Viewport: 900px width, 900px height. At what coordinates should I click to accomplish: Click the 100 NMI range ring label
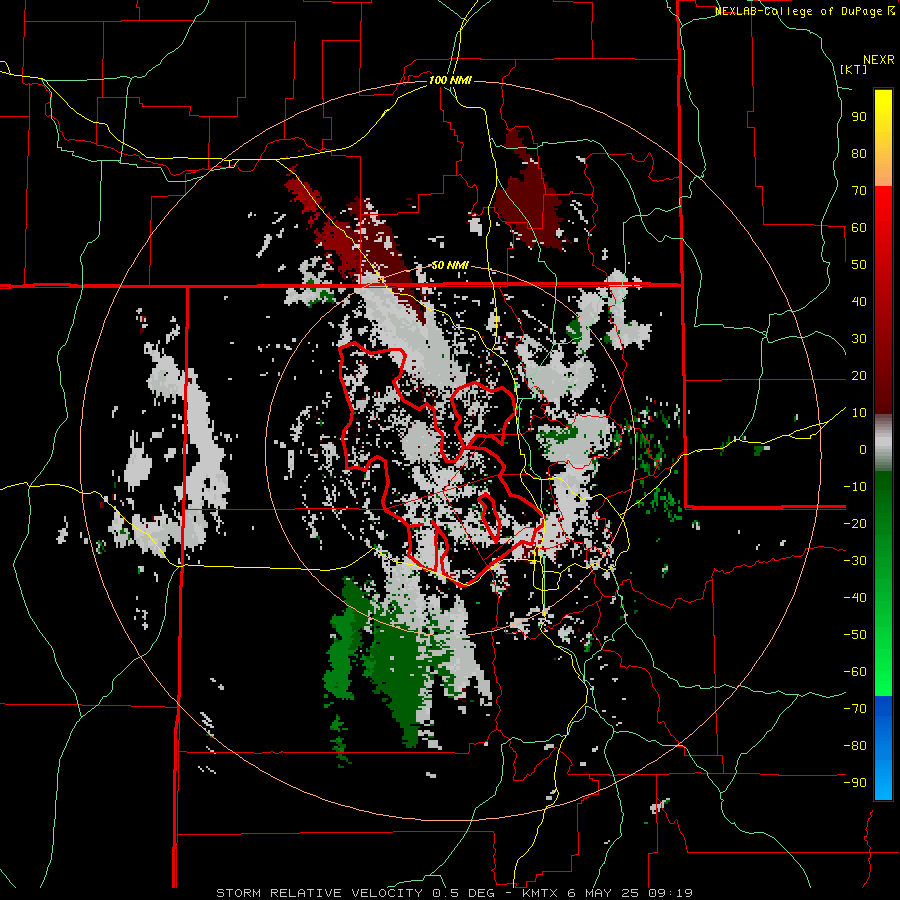coord(450,80)
